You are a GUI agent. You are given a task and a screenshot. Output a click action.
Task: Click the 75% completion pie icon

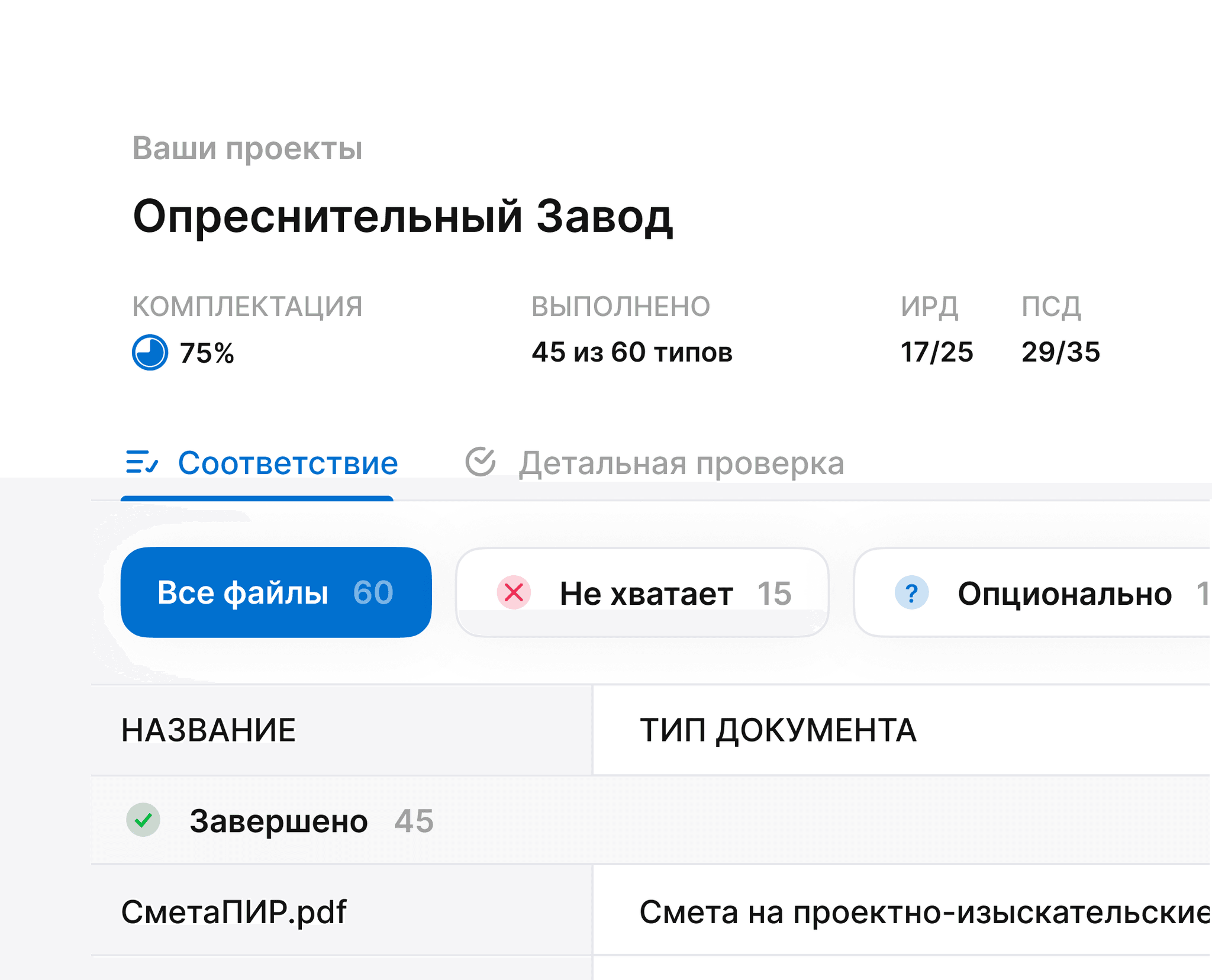[150, 353]
